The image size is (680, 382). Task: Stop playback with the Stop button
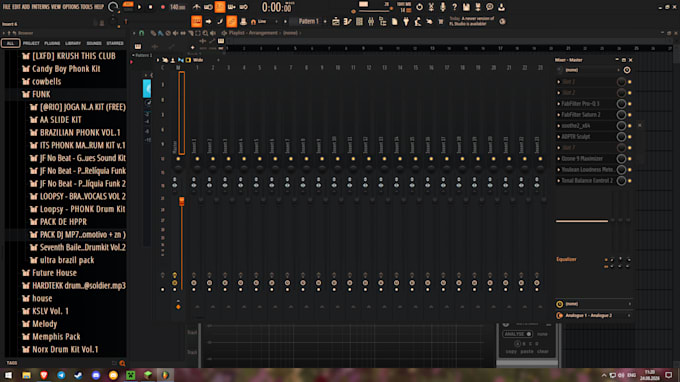pos(150,7)
